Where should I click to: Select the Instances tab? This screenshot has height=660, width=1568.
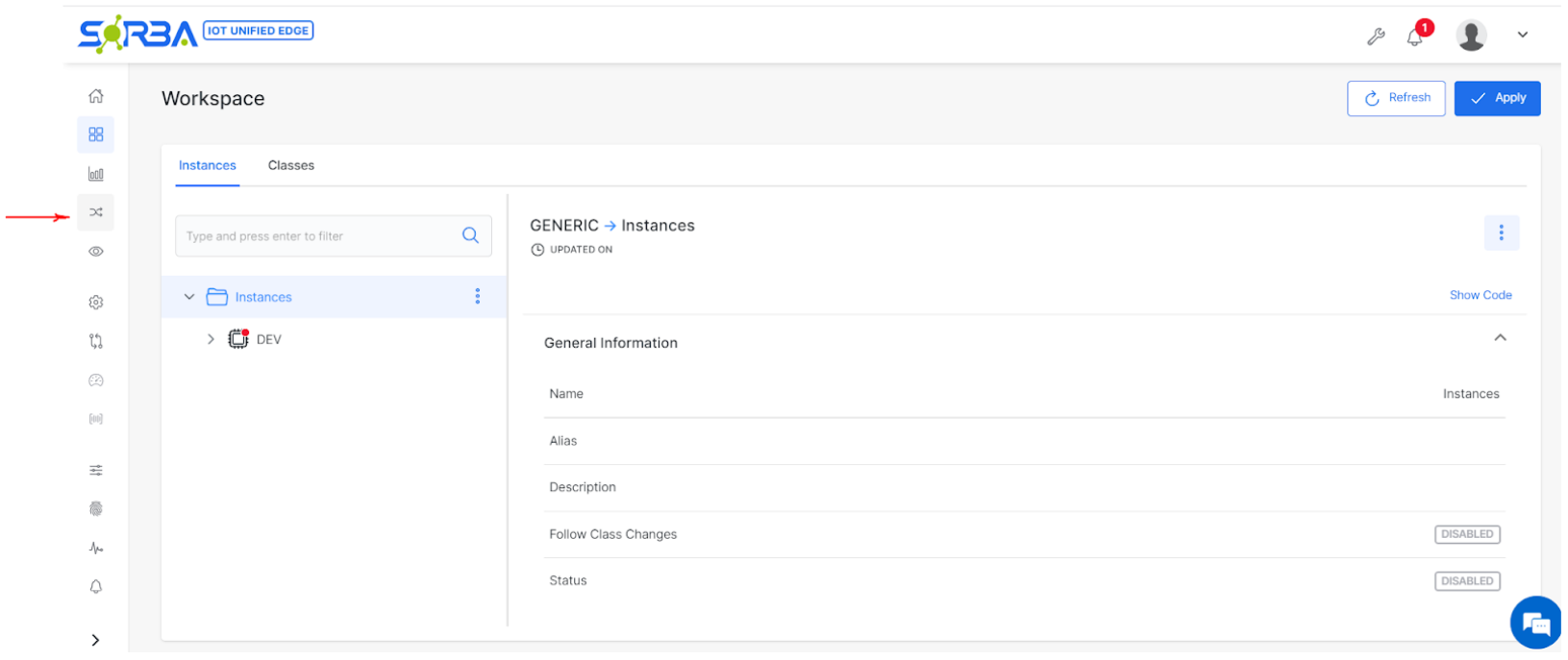pyautogui.click(x=208, y=165)
